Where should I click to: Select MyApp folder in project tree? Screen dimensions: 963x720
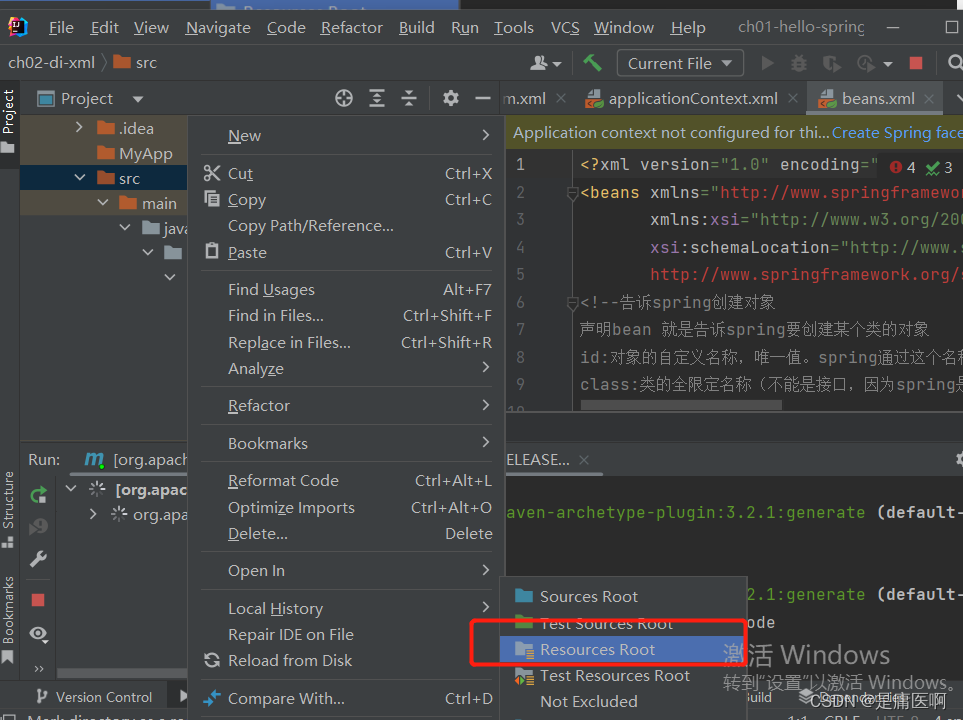click(135, 153)
